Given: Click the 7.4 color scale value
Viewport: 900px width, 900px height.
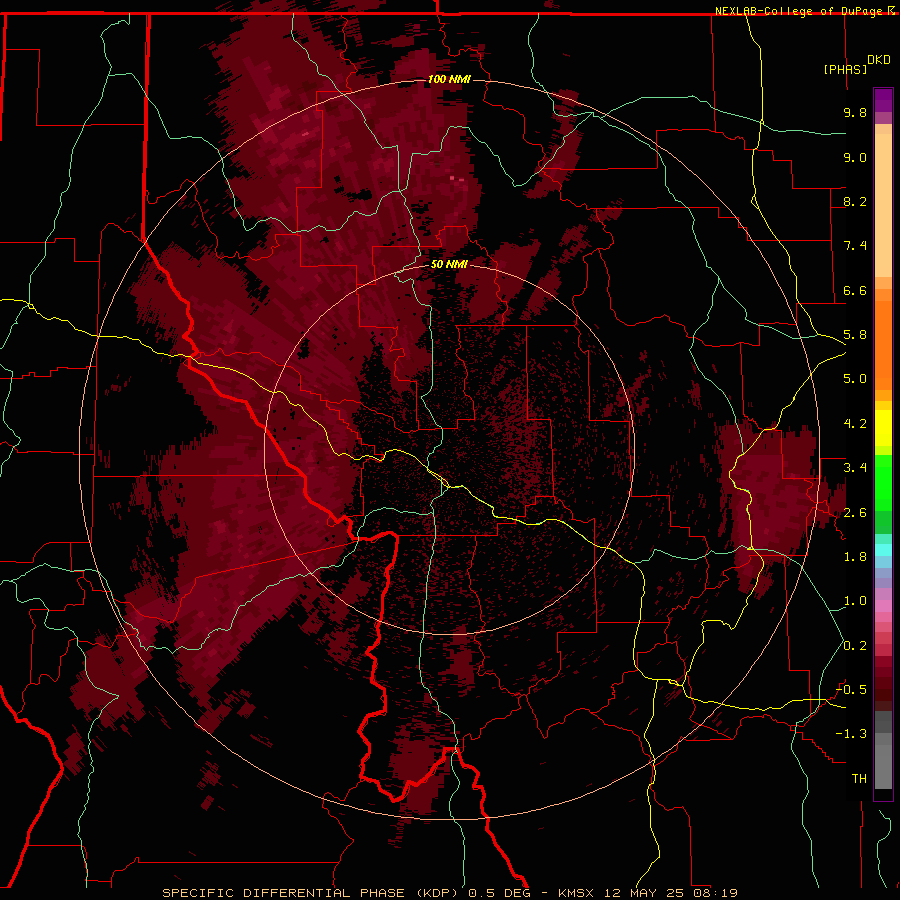Looking at the screenshot, I should click(x=855, y=246).
